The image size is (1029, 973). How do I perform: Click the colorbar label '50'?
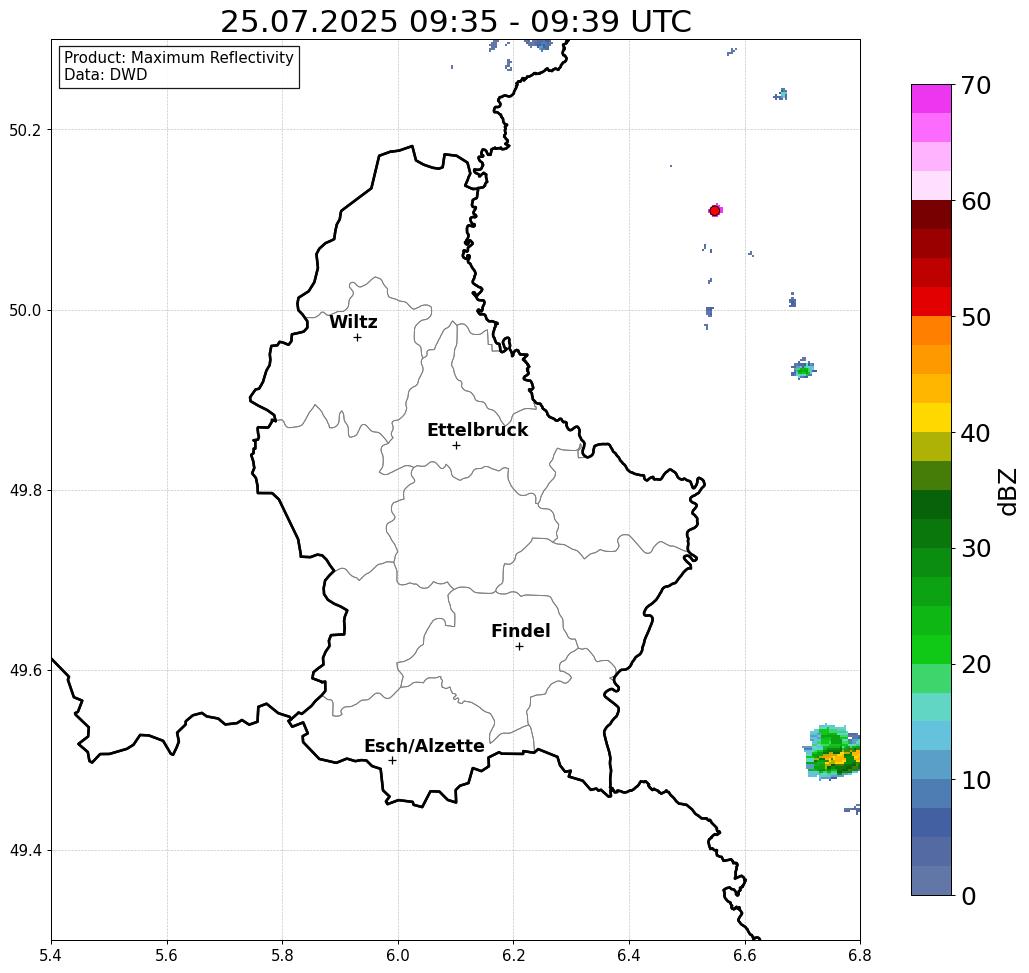[976, 317]
